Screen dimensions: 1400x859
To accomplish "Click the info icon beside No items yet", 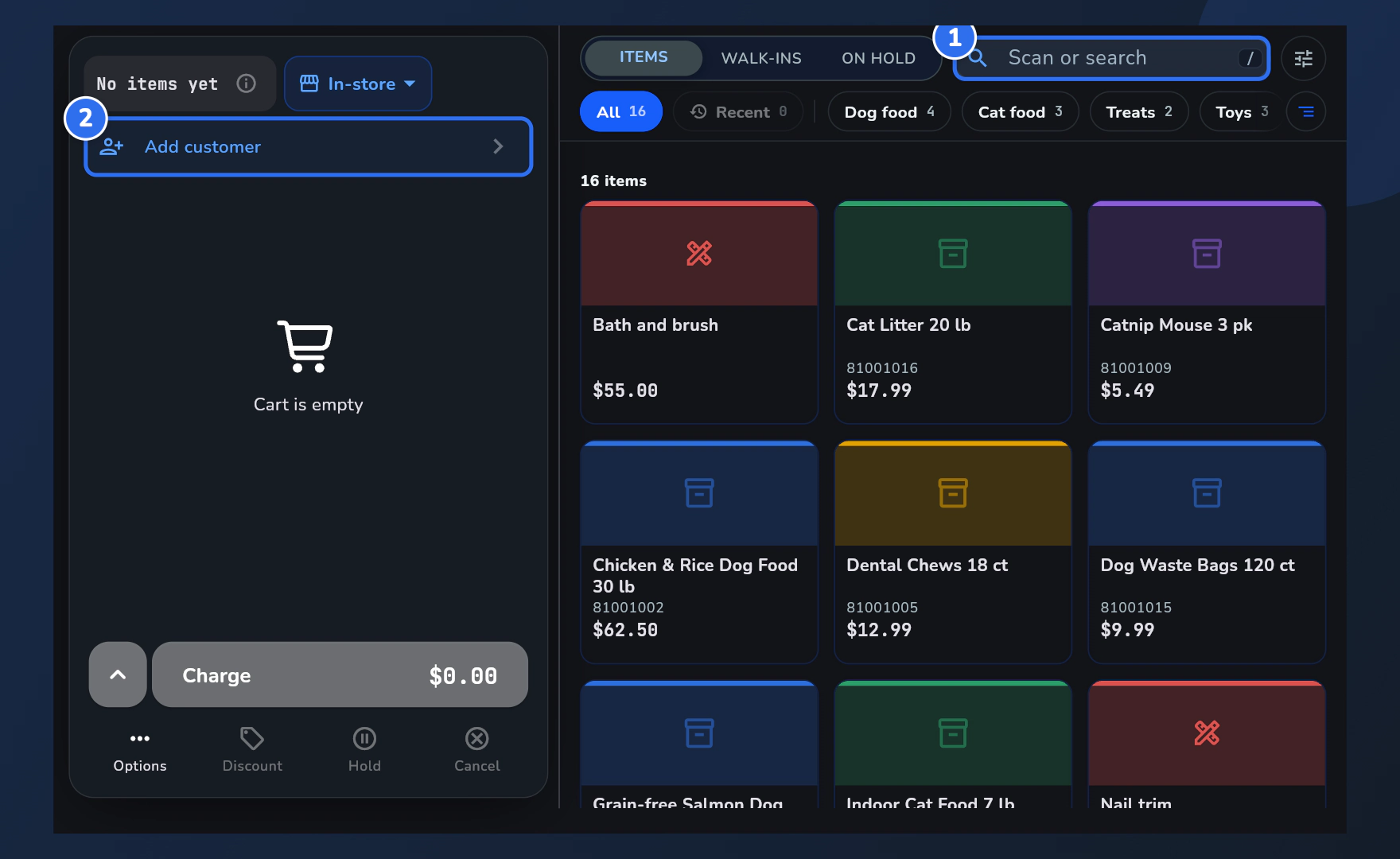I will click(247, 84).
